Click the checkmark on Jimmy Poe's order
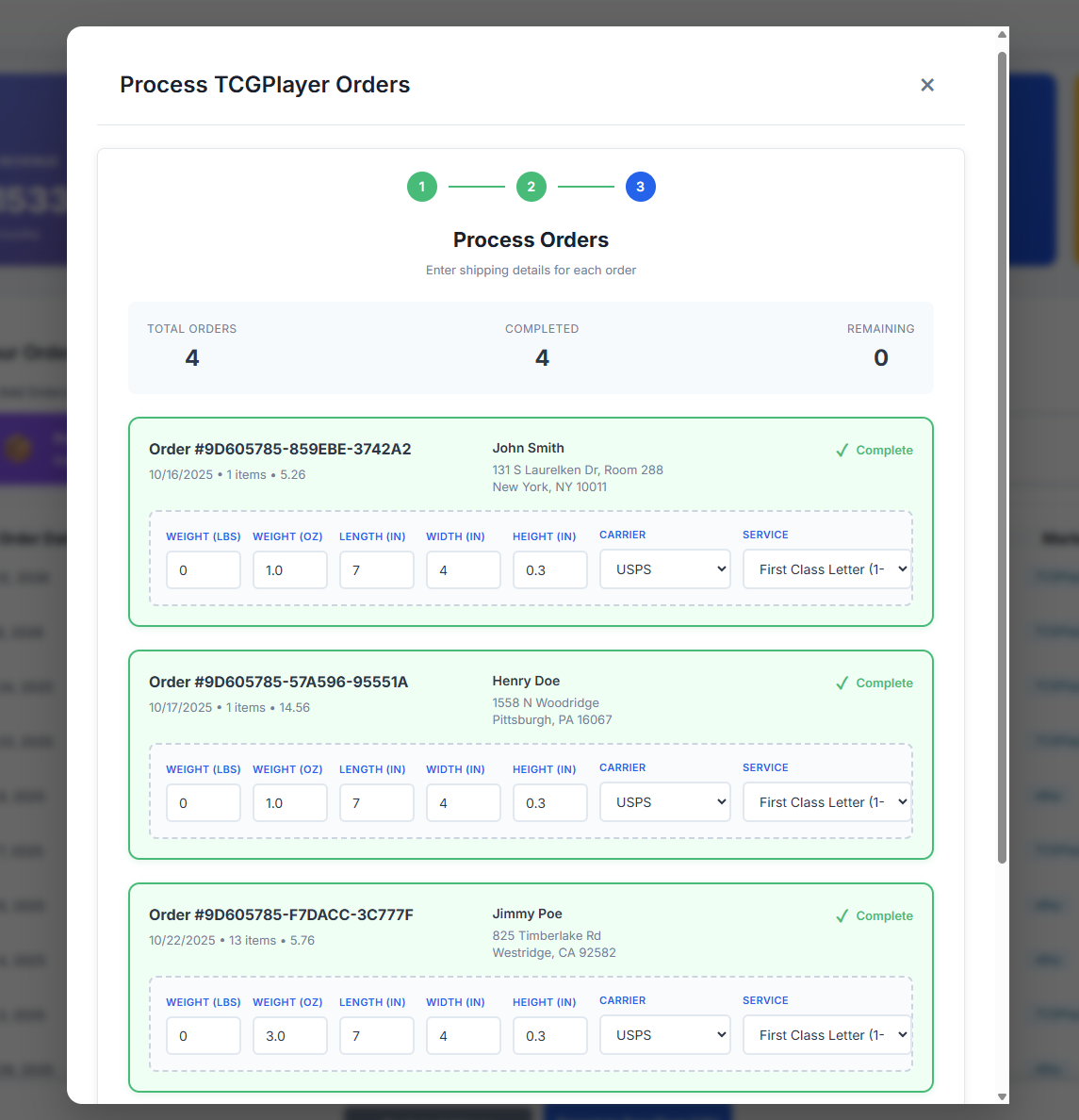 [842, 915]
